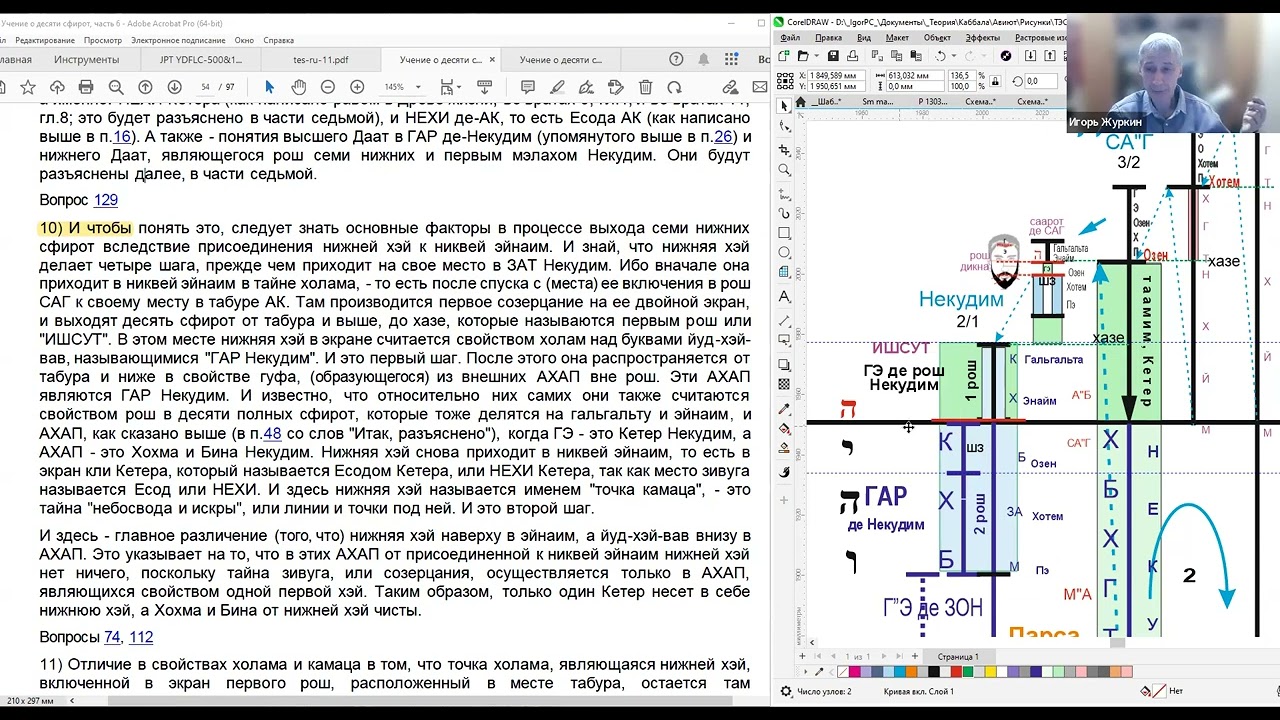The image size is (1280, 720).
Task: Follow the Вопрос 129 link
Action: click(106, 200)
